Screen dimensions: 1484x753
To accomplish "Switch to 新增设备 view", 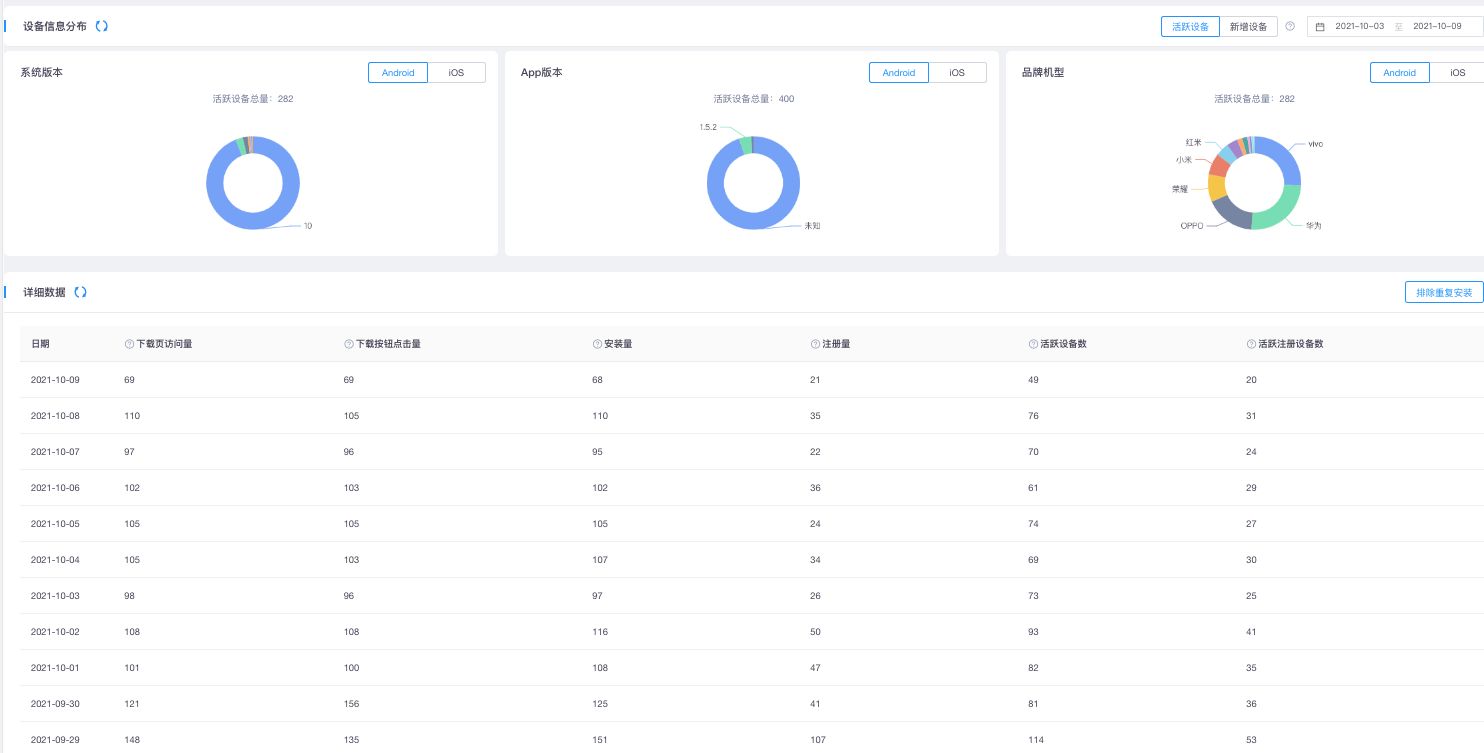I will coord(1248,27).
